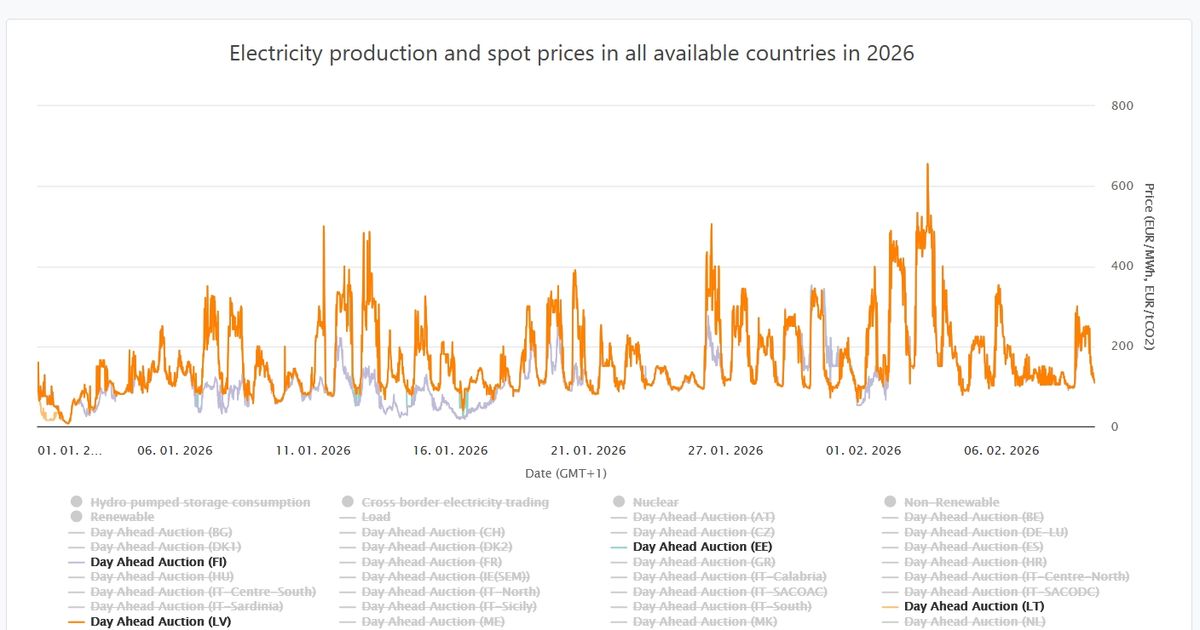Click the highest price peak on the chart
1200x630 pixels.
pyautogui.click(x=928, y=165)
